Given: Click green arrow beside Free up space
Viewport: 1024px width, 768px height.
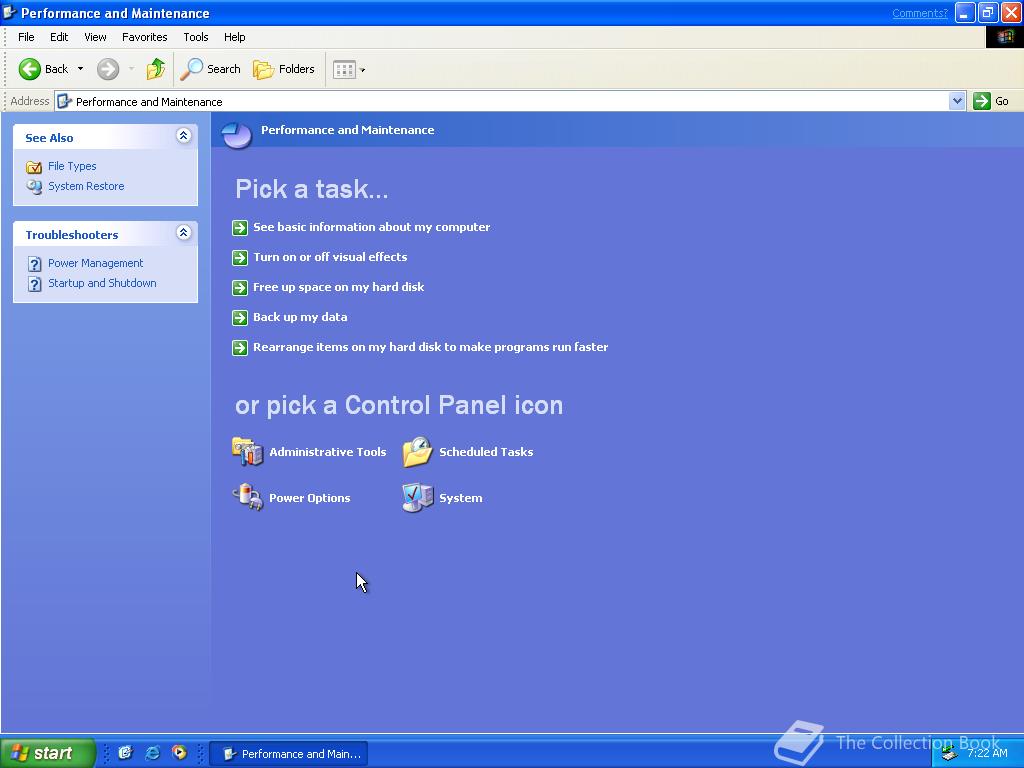Looking at the screenshot, I should pyautogui.click(x=240, y=287).
